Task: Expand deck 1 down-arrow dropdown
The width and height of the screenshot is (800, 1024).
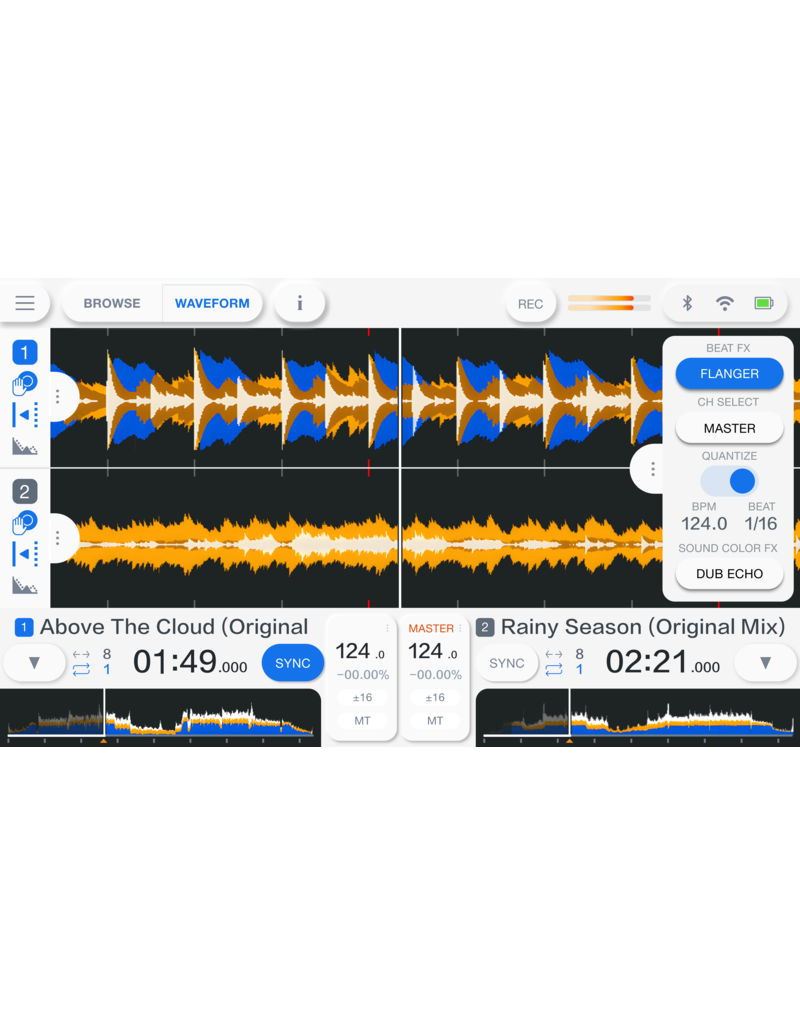Action: pyautogui.click(x=34, y=663)
